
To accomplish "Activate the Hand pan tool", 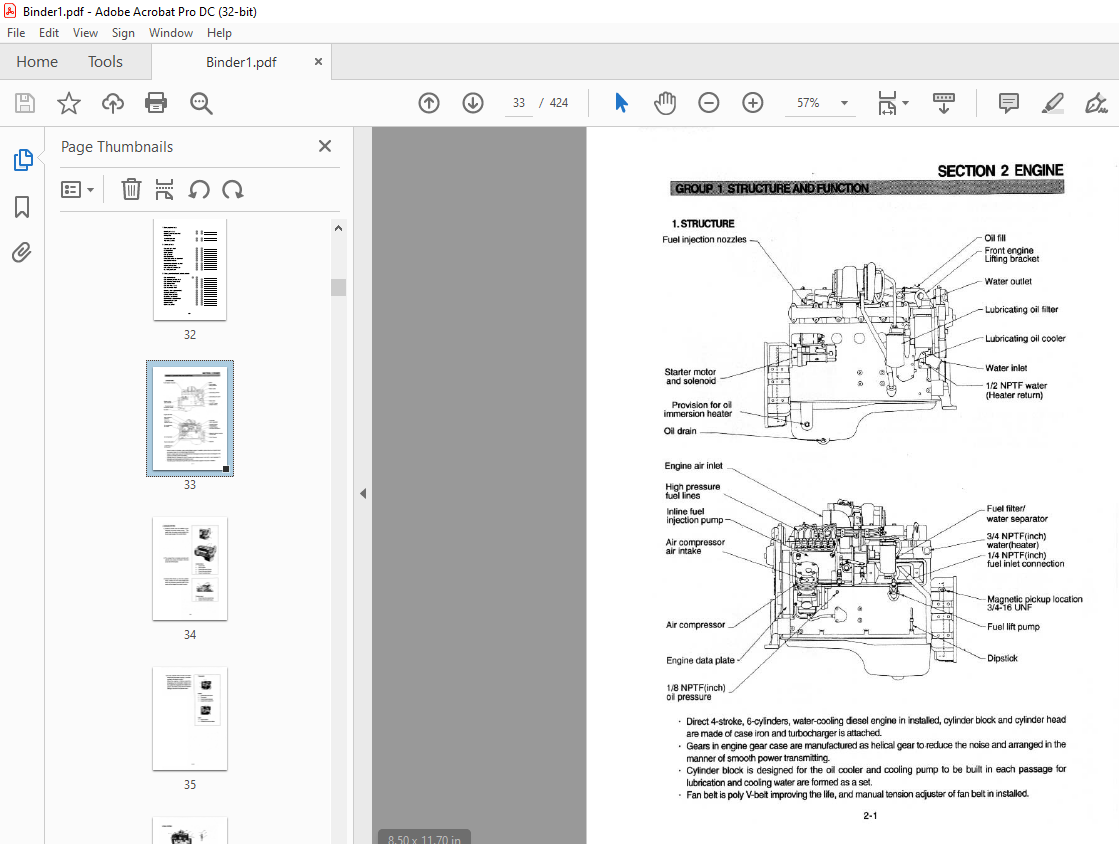I will 664,103.
